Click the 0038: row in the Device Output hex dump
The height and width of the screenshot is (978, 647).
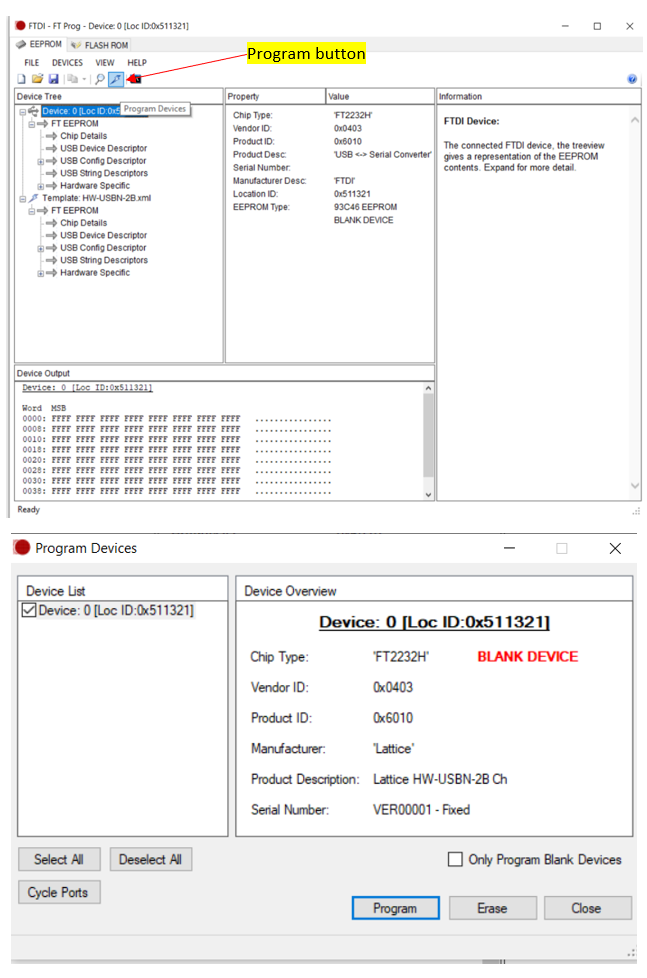click(x=177, y=491)
